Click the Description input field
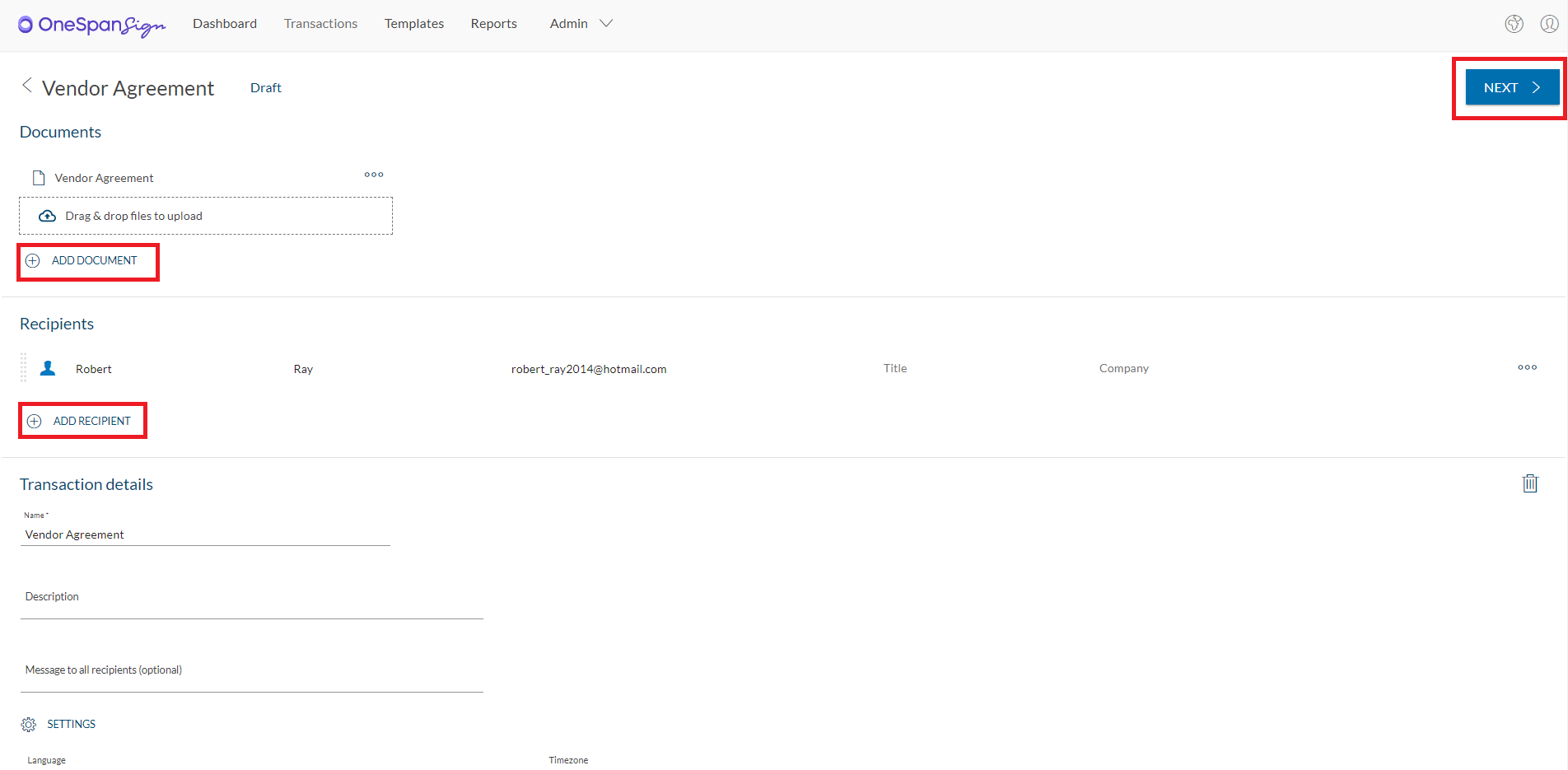This screenshot has height=770, width=1568. (247, 596)
